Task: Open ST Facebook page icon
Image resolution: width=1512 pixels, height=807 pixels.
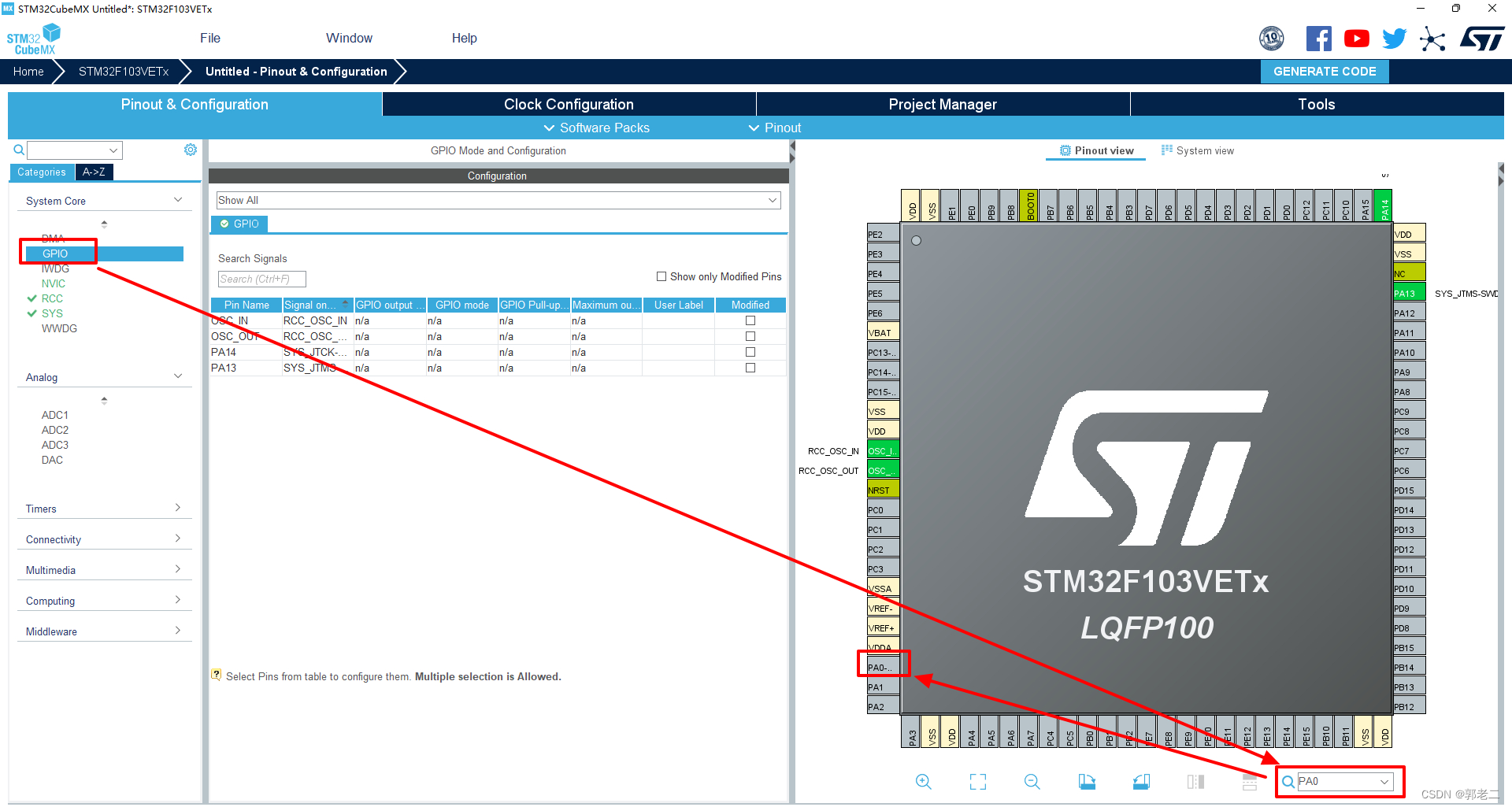Action: (1319, 39)
